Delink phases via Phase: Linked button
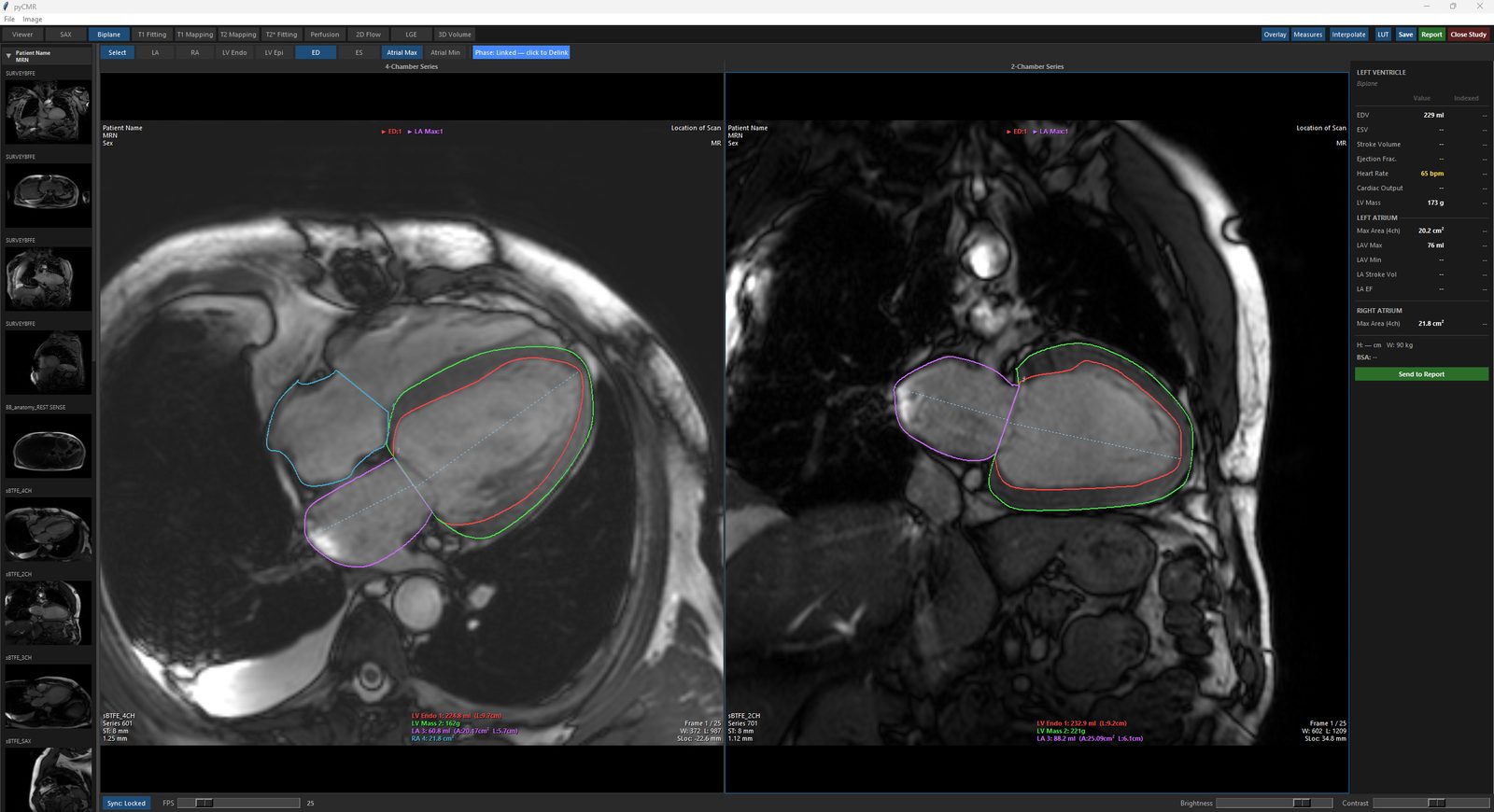 point(521,52)
